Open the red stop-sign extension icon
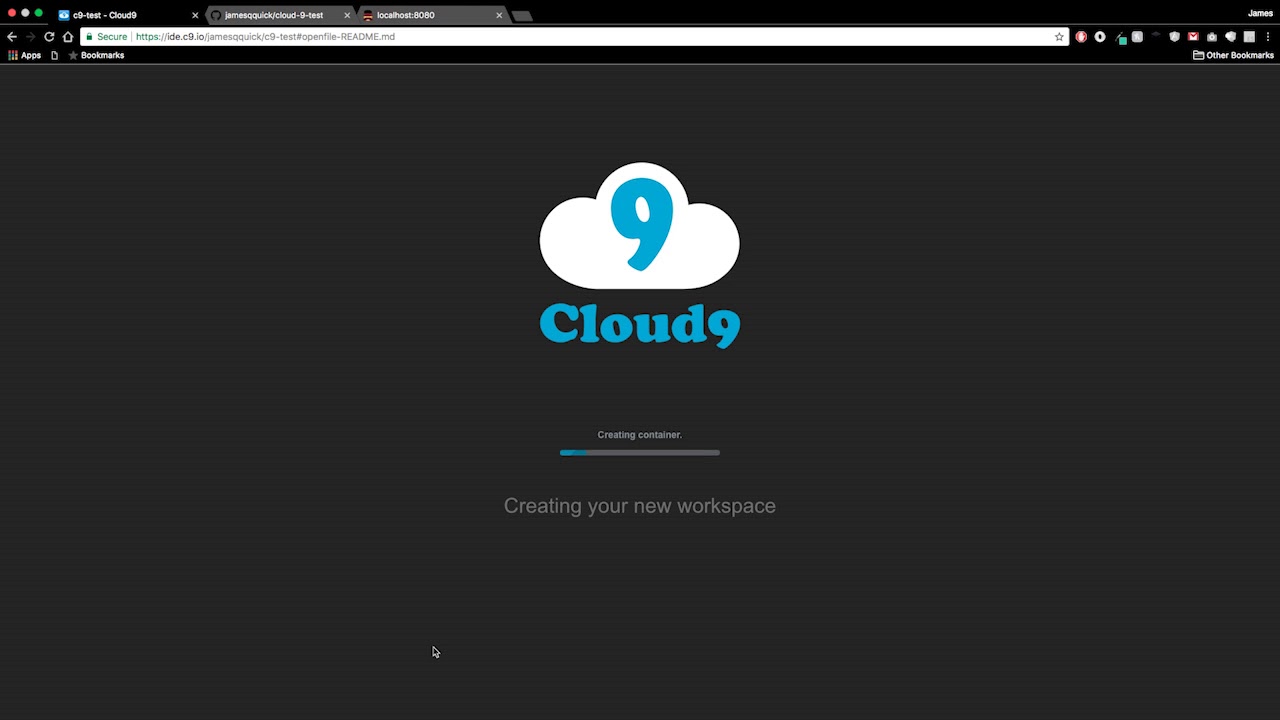This screenshot has width=1280, height=720. pyautogui.click(x=1081, y=37)
